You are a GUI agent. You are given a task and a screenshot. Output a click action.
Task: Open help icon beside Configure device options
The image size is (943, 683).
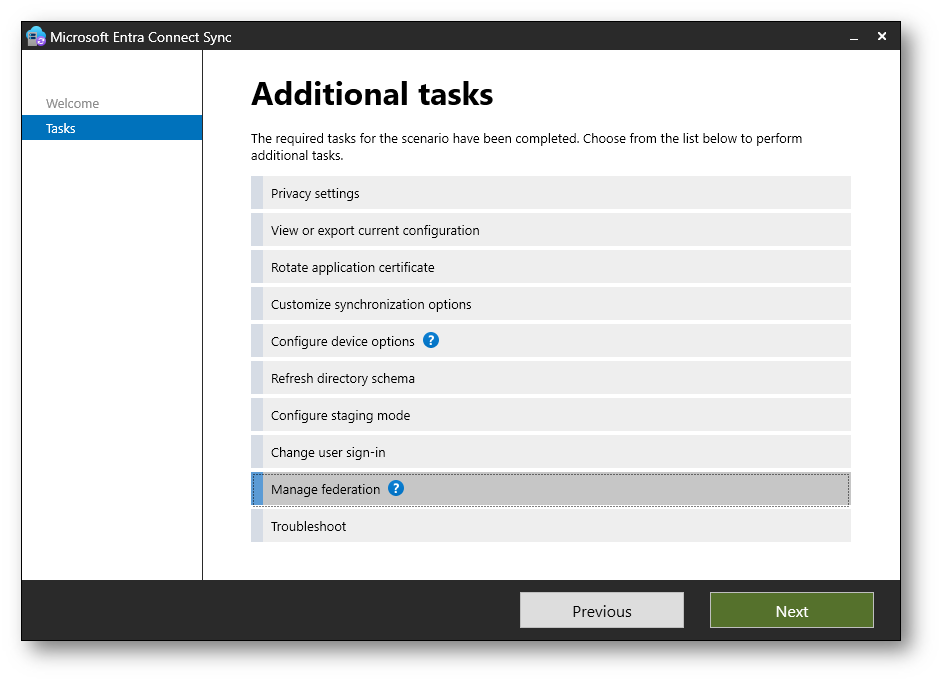click(x=431, y=341)
